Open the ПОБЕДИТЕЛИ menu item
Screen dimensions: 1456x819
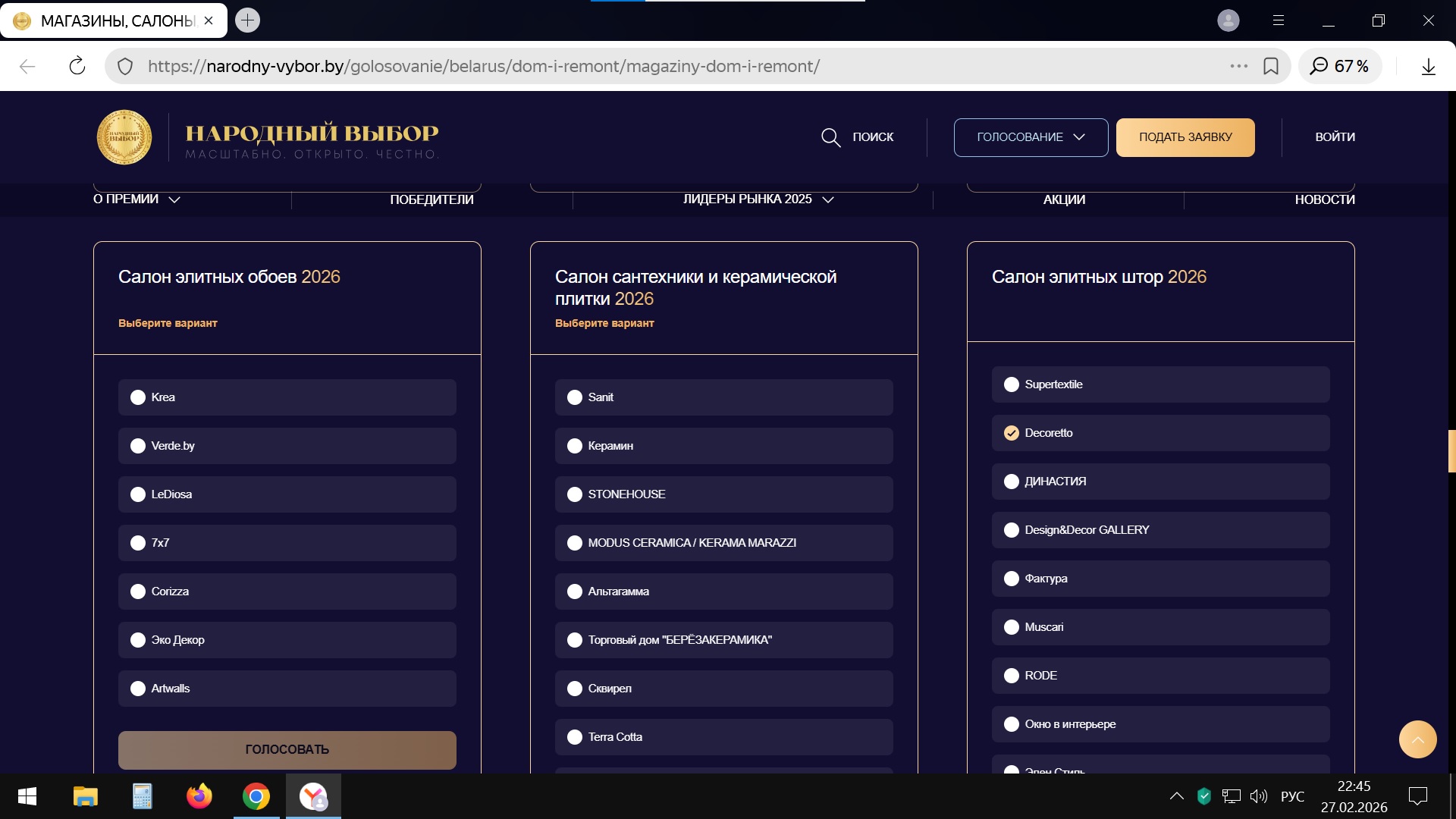coord(431,199)
